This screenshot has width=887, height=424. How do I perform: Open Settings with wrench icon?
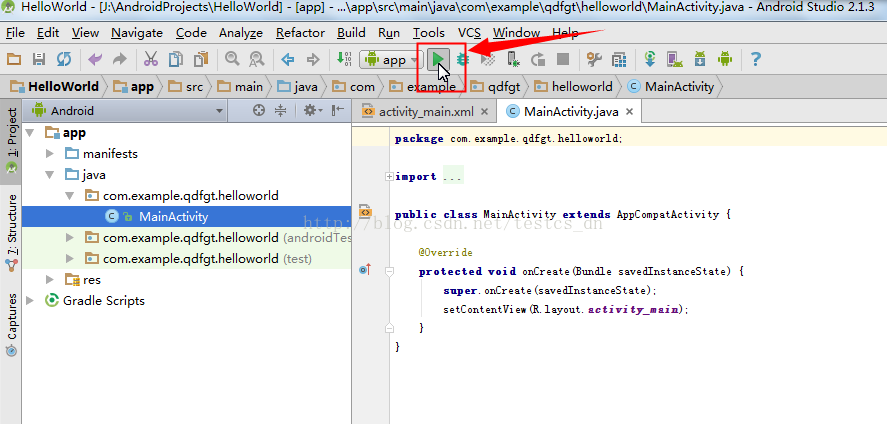pos(594,59)
